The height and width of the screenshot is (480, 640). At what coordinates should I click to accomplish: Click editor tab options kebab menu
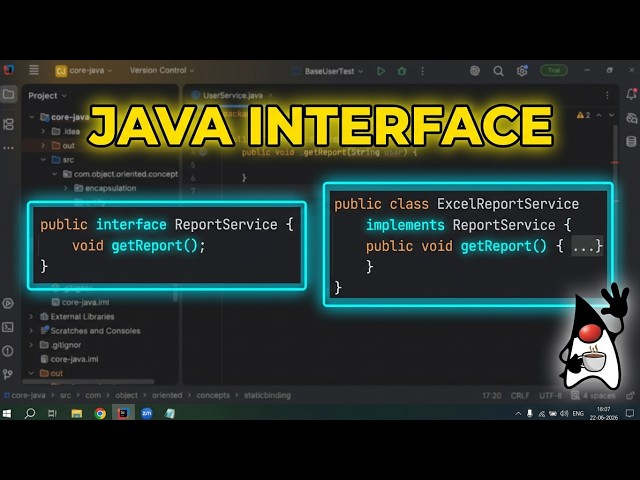607,95
